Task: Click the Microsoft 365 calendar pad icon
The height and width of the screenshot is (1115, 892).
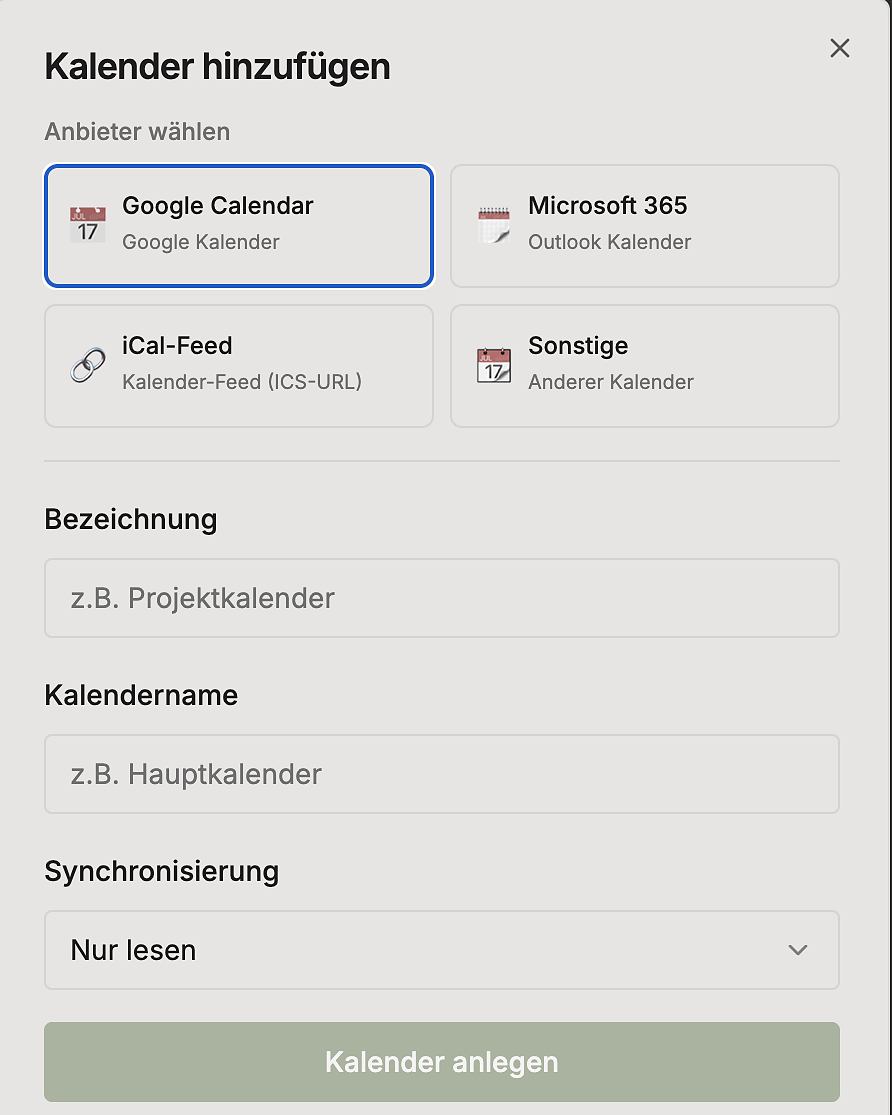Action: tap(494, 225)
